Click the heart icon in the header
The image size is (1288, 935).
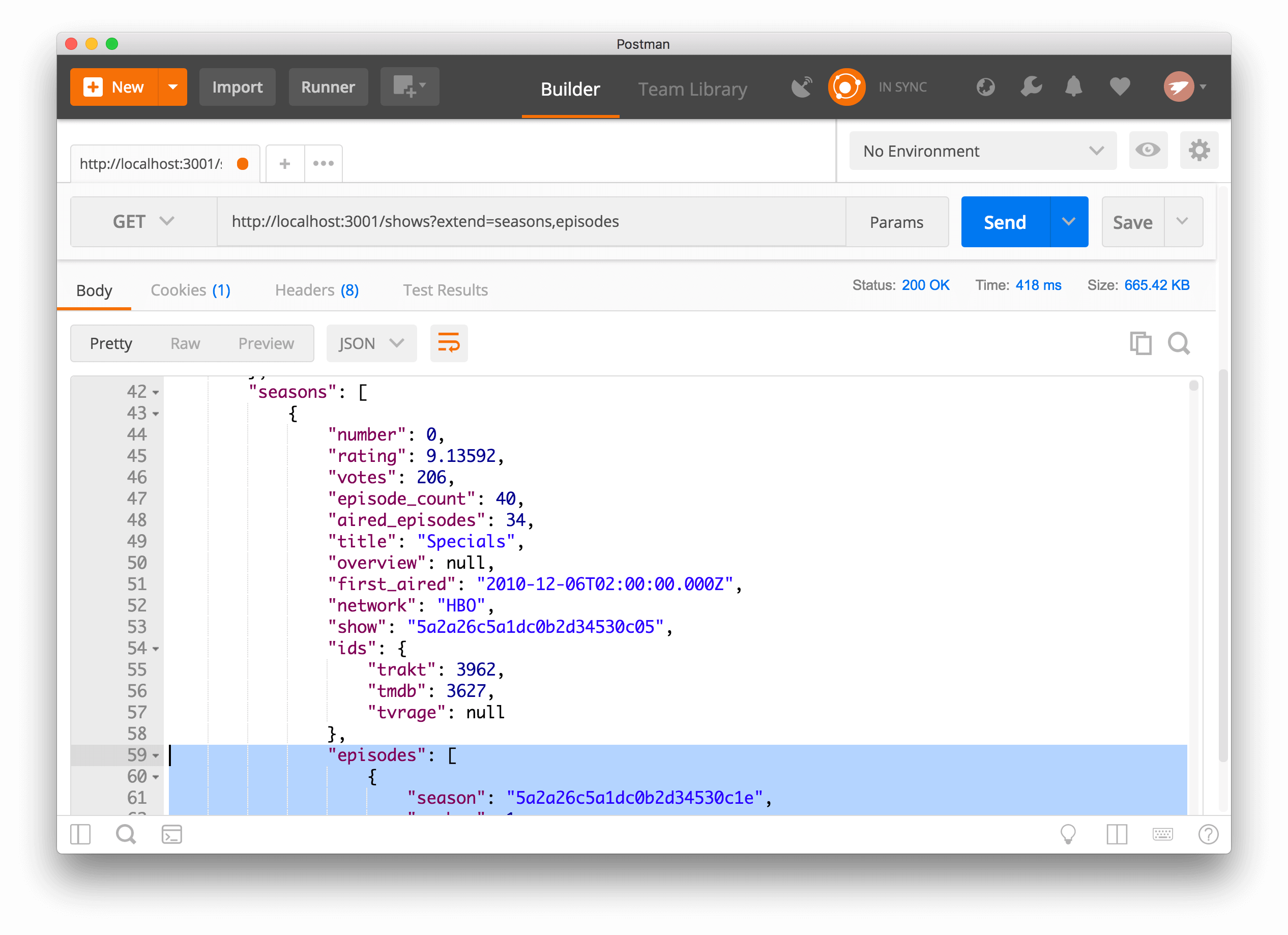pyautogui.click(x=1119, y=86)
